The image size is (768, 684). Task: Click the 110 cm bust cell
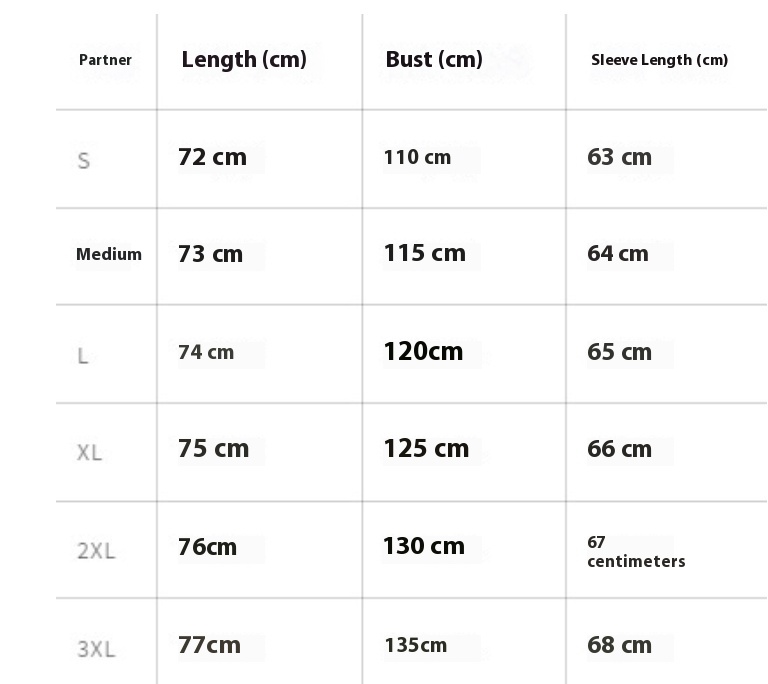[417, 157]
